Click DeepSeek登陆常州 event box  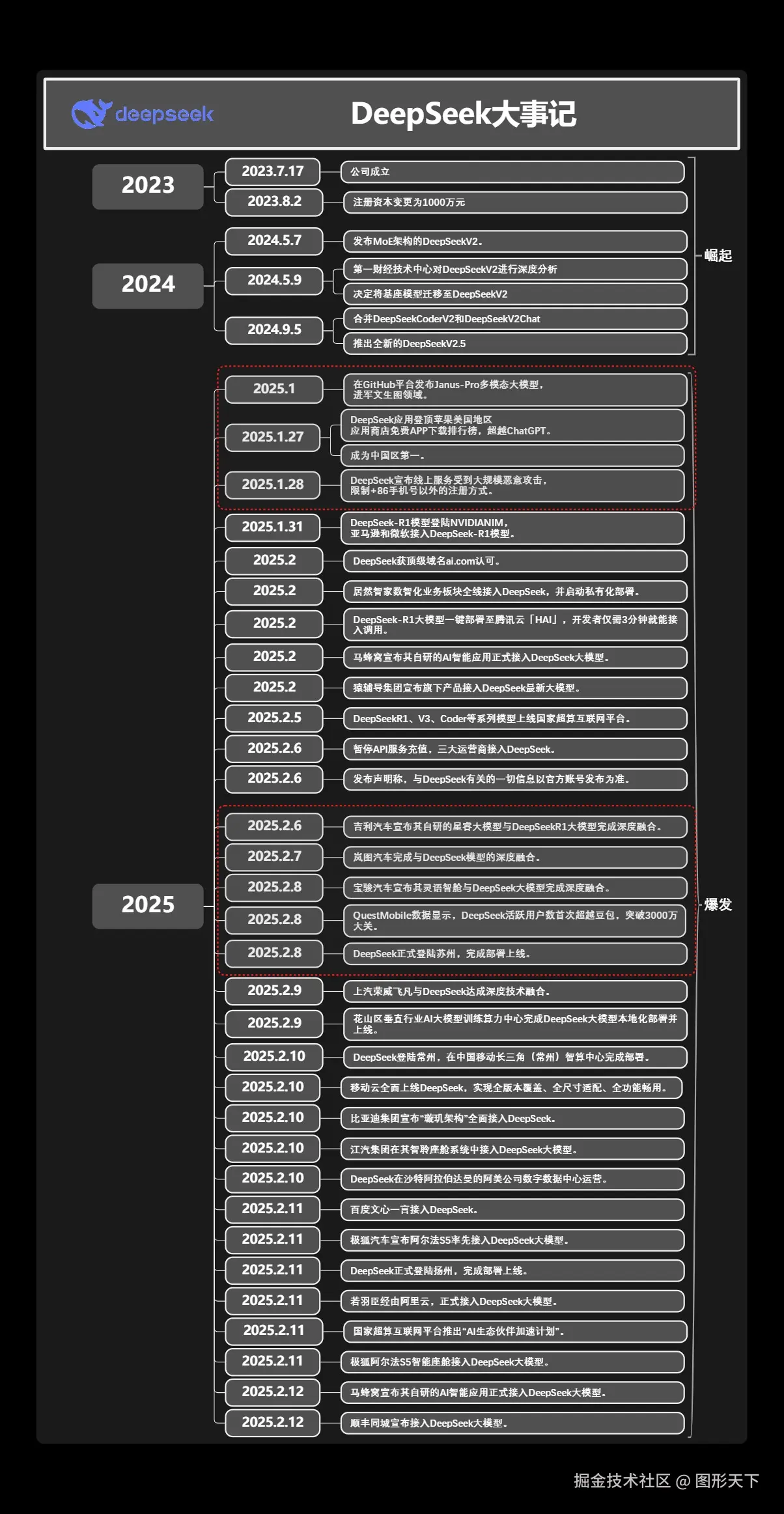515,1058
